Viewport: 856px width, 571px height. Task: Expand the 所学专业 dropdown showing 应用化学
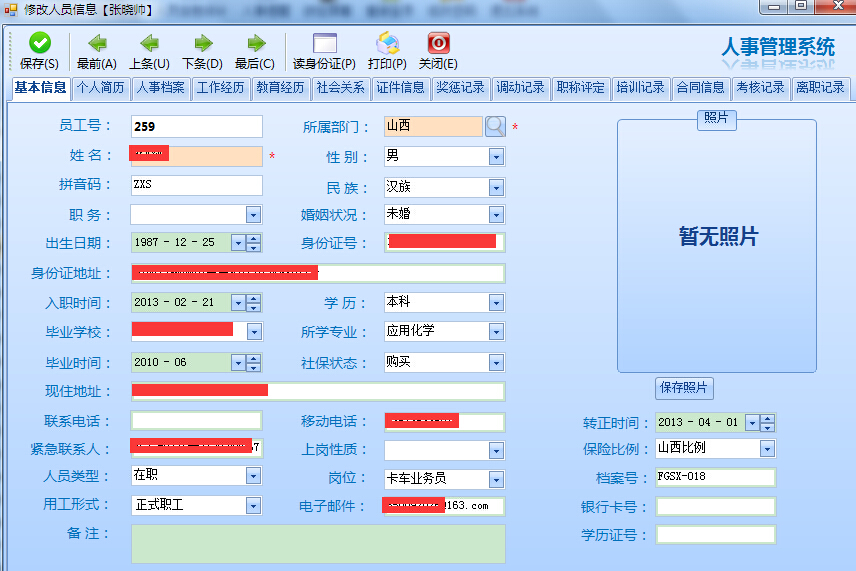496,331
